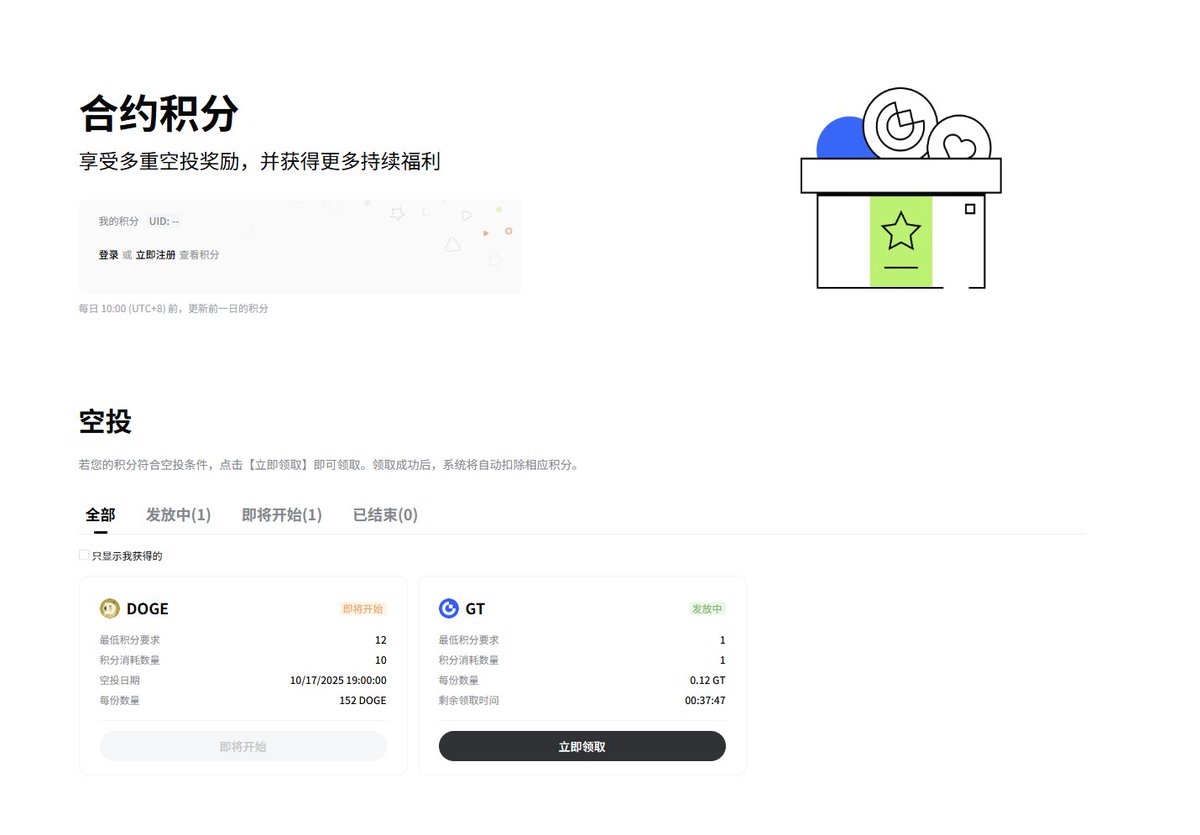Click the UID: -- text

point(164,221)
